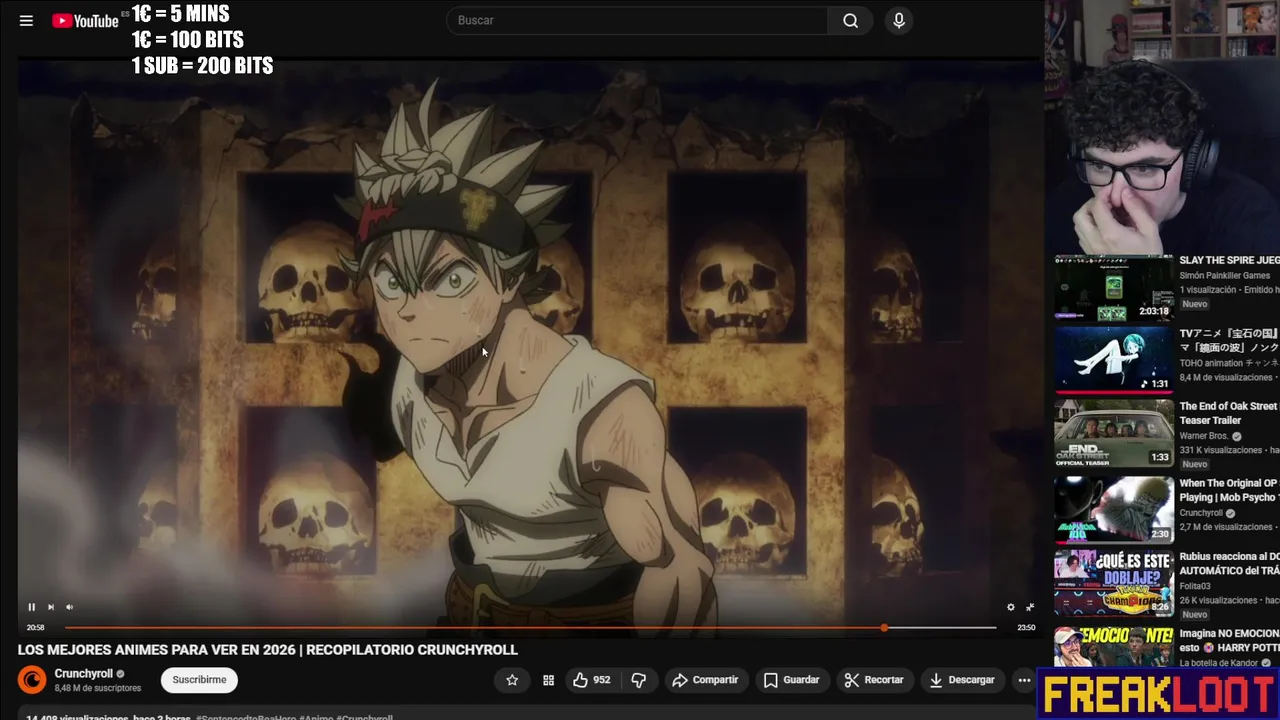Open the Crunchyroll channel name link

[84, 674]
